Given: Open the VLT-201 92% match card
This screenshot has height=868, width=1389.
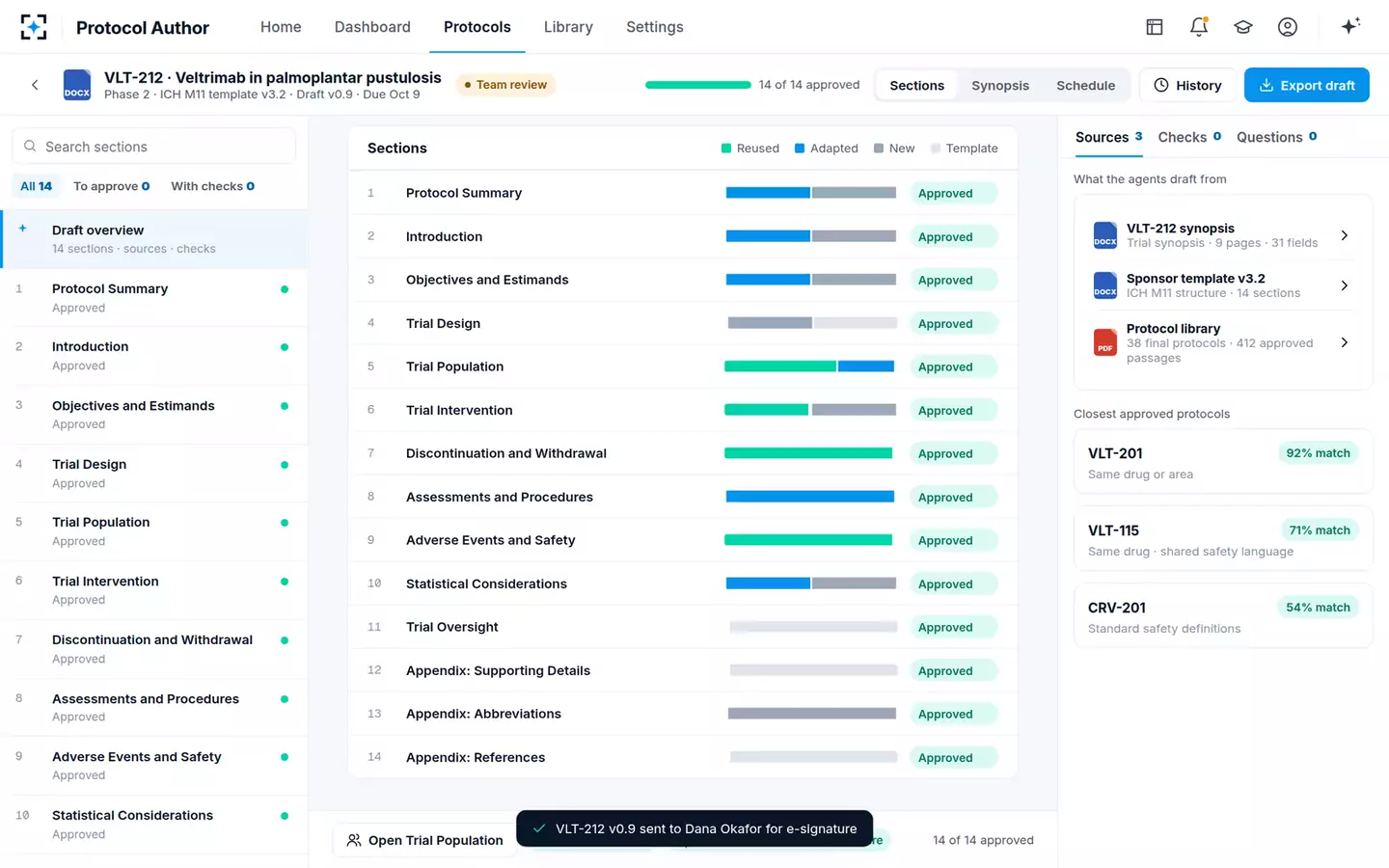Looking at the screenshot, I should click(1222, 462).
